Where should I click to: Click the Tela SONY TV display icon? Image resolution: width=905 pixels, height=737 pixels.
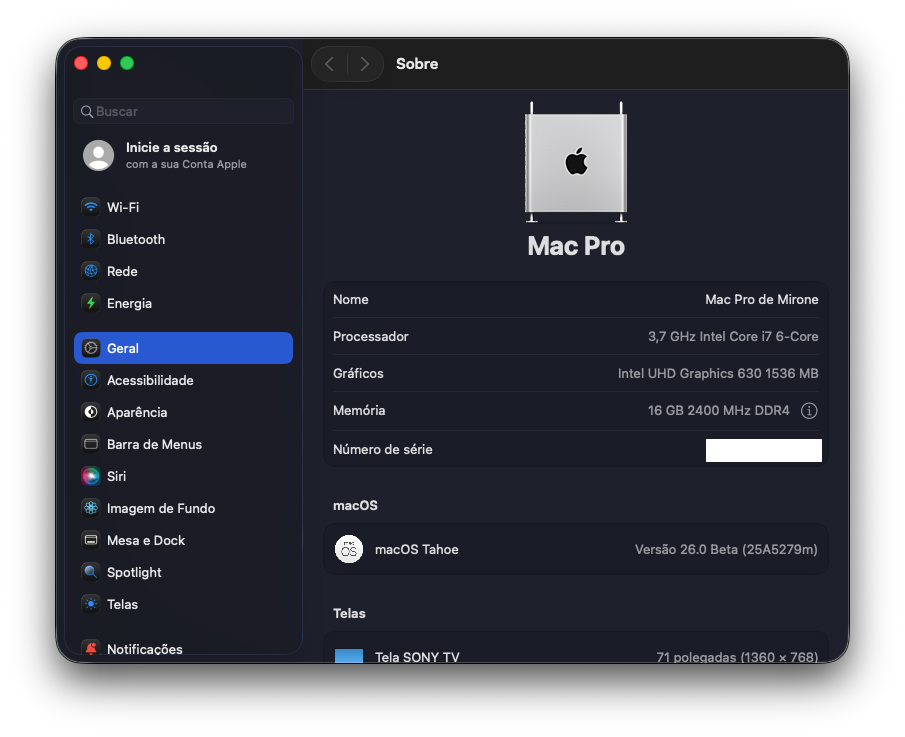[x=349, y=656]
